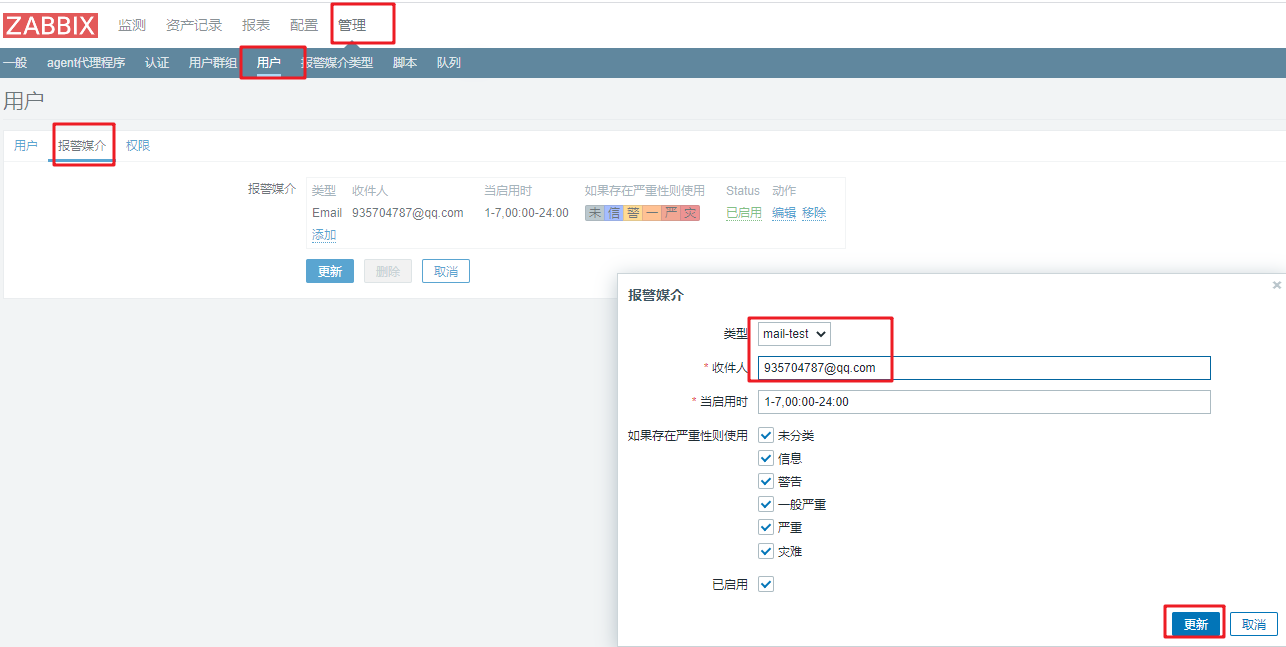
Task: Go to agent代理程序 submenu
Action: 86,63
